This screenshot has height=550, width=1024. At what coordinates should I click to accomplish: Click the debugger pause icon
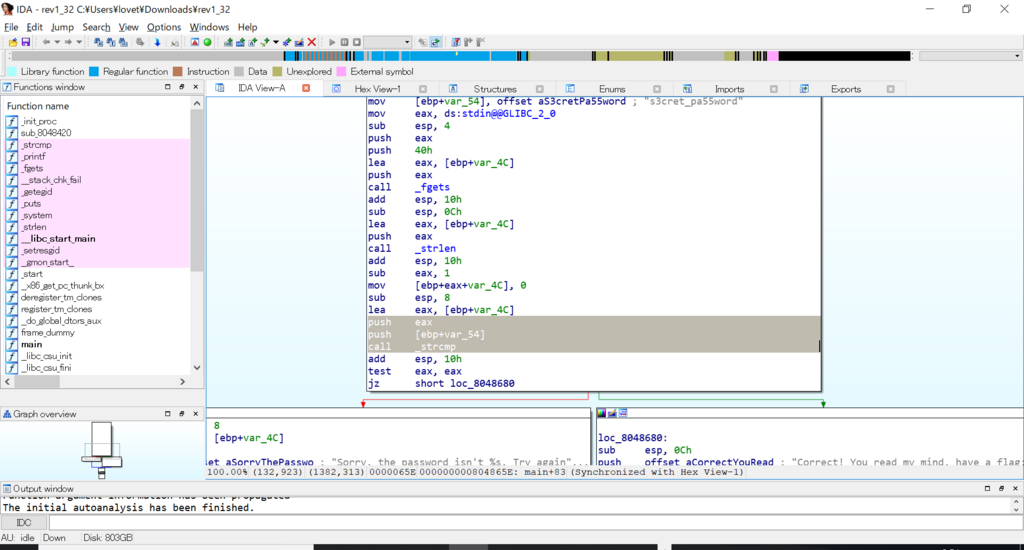click(x=344, y=42)
